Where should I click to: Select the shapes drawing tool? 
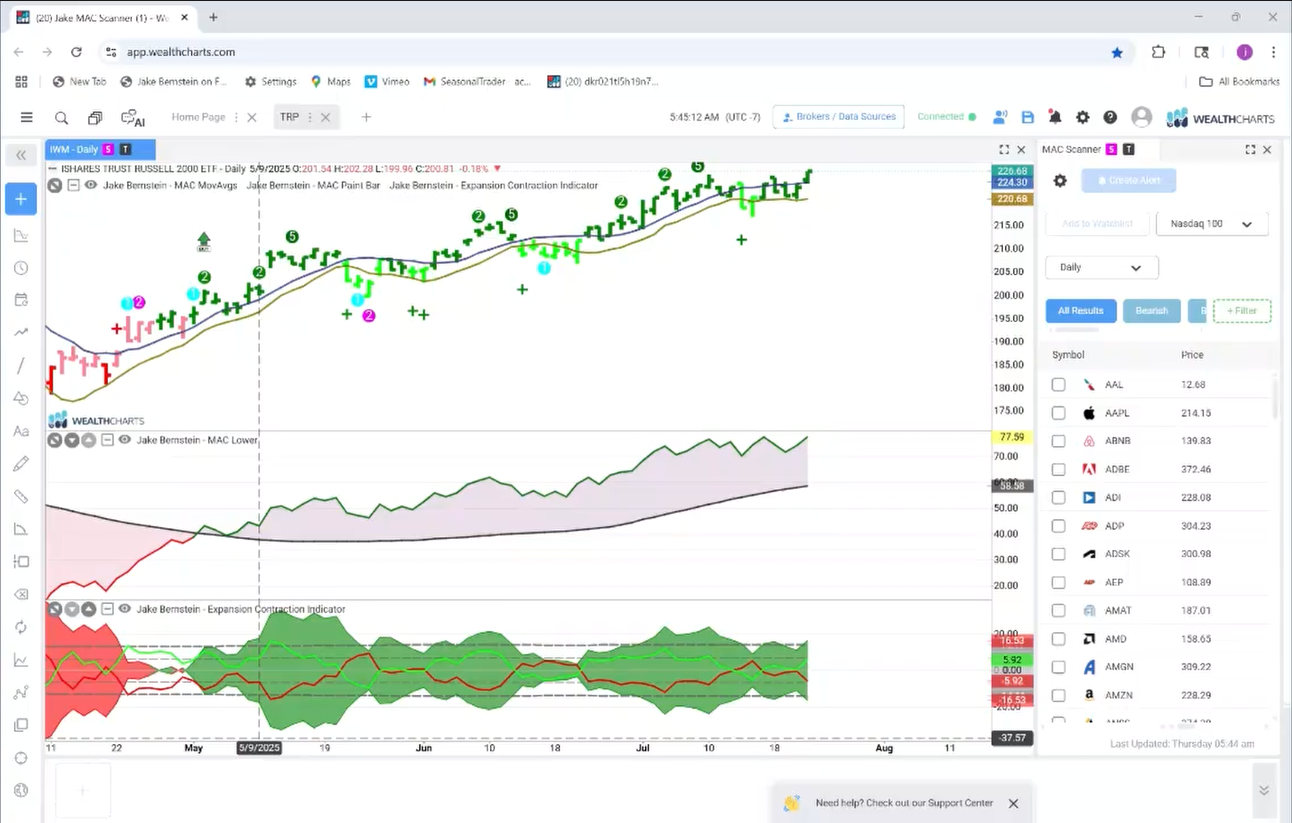[x=21, y=398]
